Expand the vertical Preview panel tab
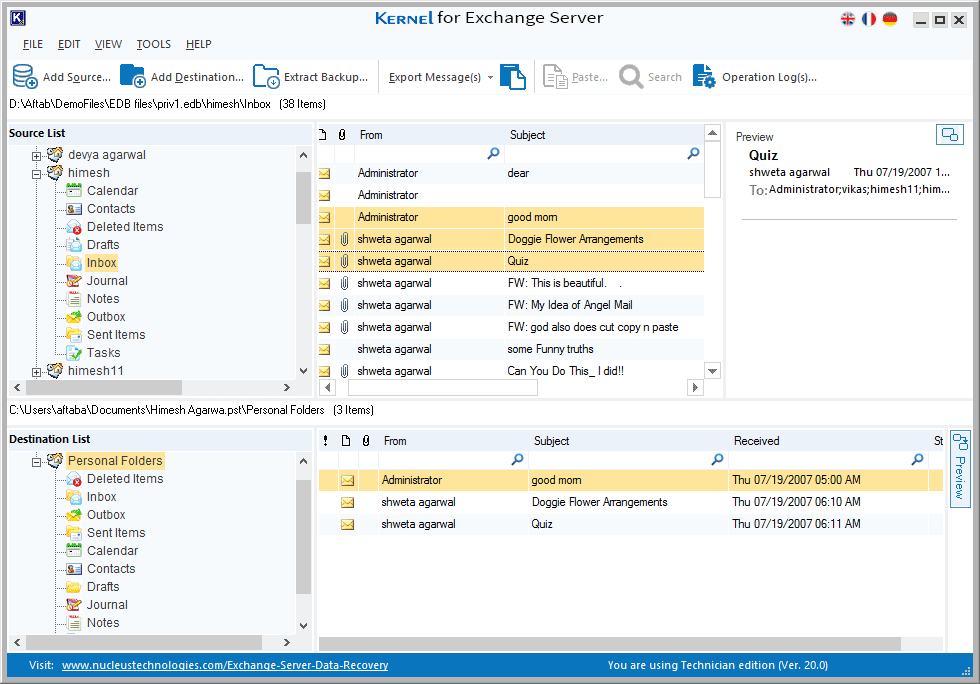980x684 pixels. coord(960,468)
